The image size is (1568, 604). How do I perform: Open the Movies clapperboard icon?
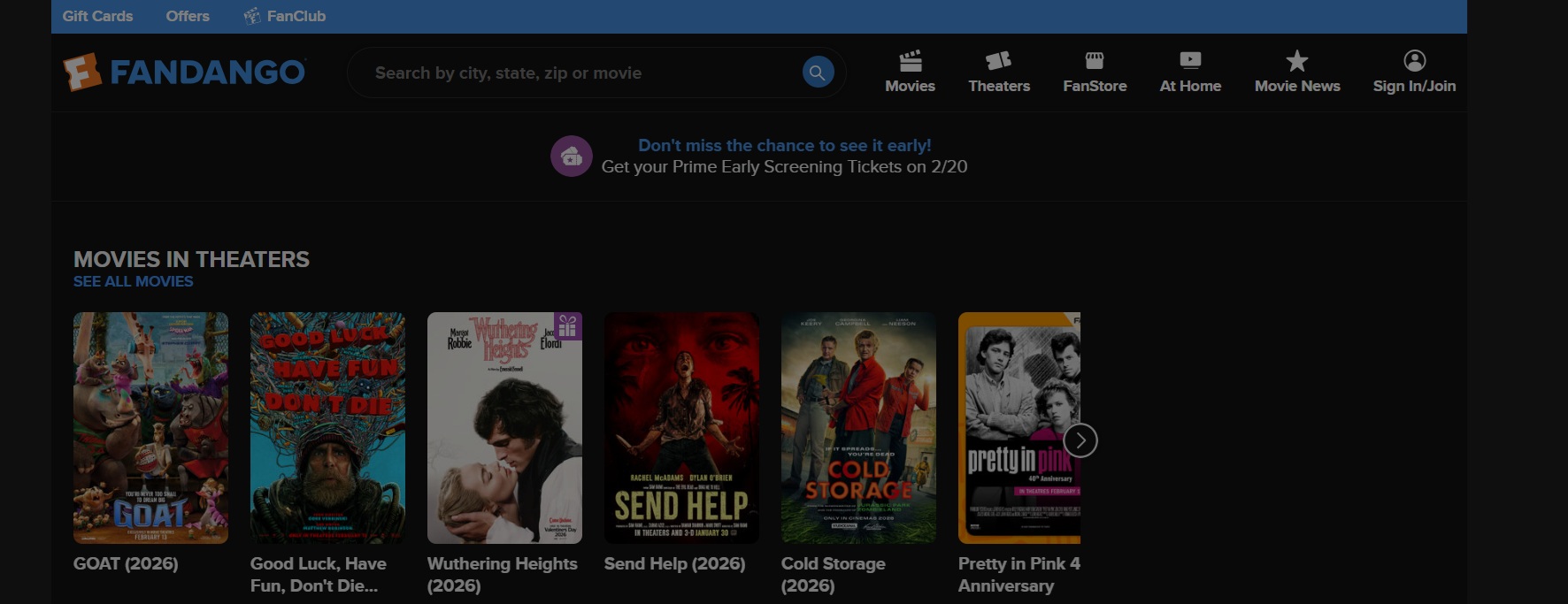910,61
